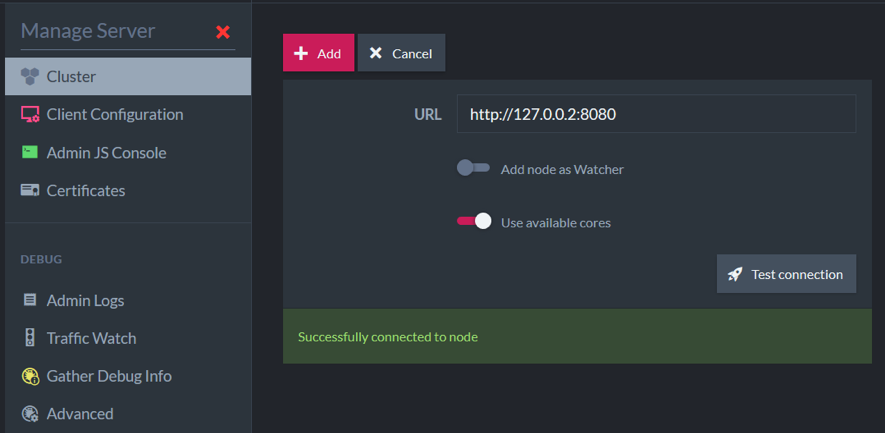Click the Admin Logs list icon
Viewport: 885px width, 433px height.
[x=29, y=300]
